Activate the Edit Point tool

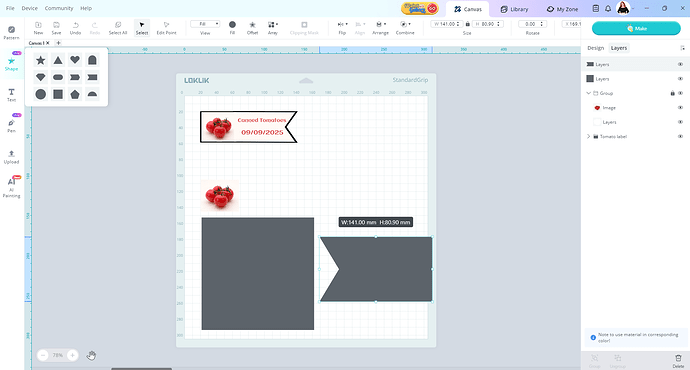166,28
